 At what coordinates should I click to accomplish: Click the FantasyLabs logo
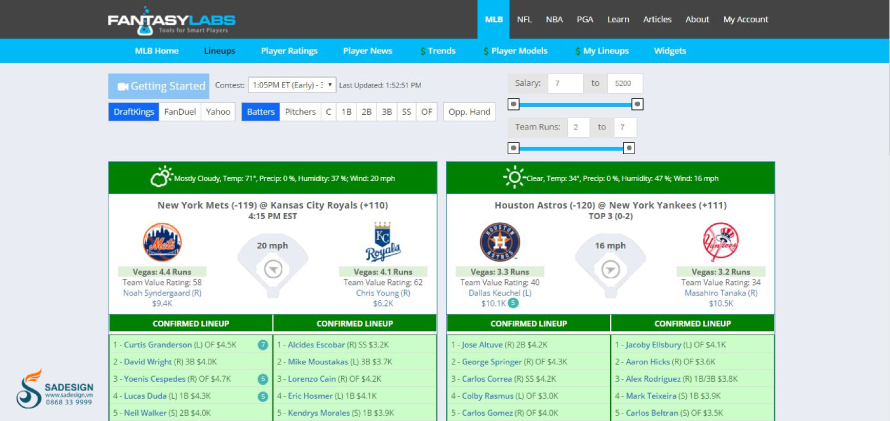point(171,20)
